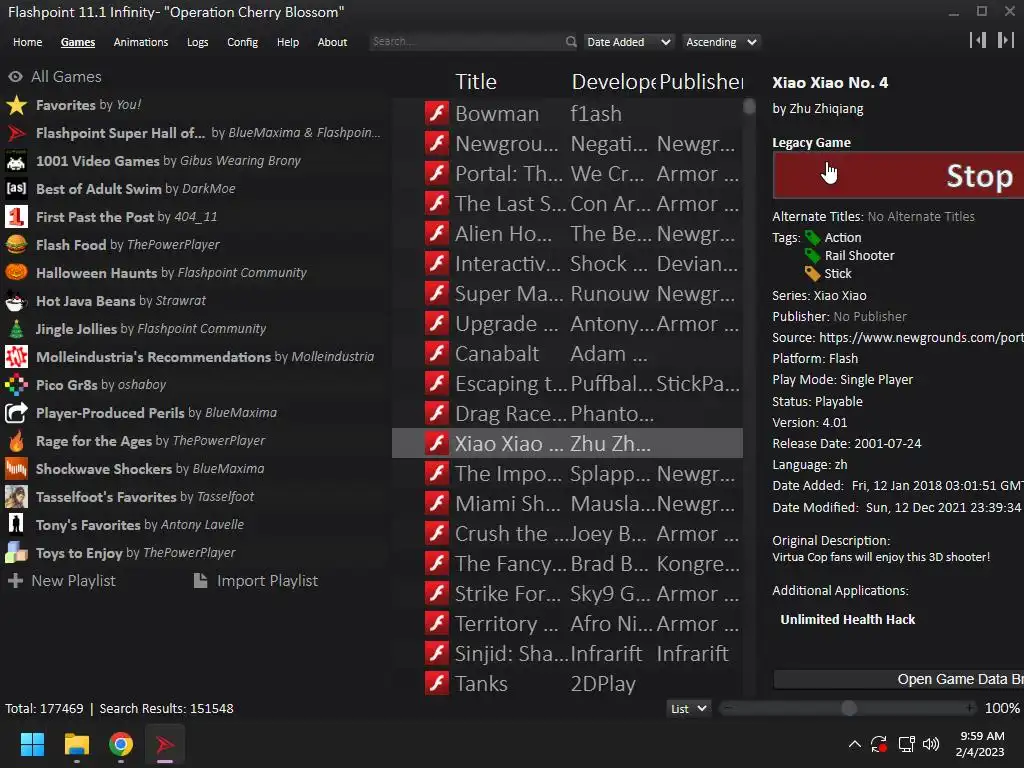Open File Explorer from the taskbar

[76, 744]
